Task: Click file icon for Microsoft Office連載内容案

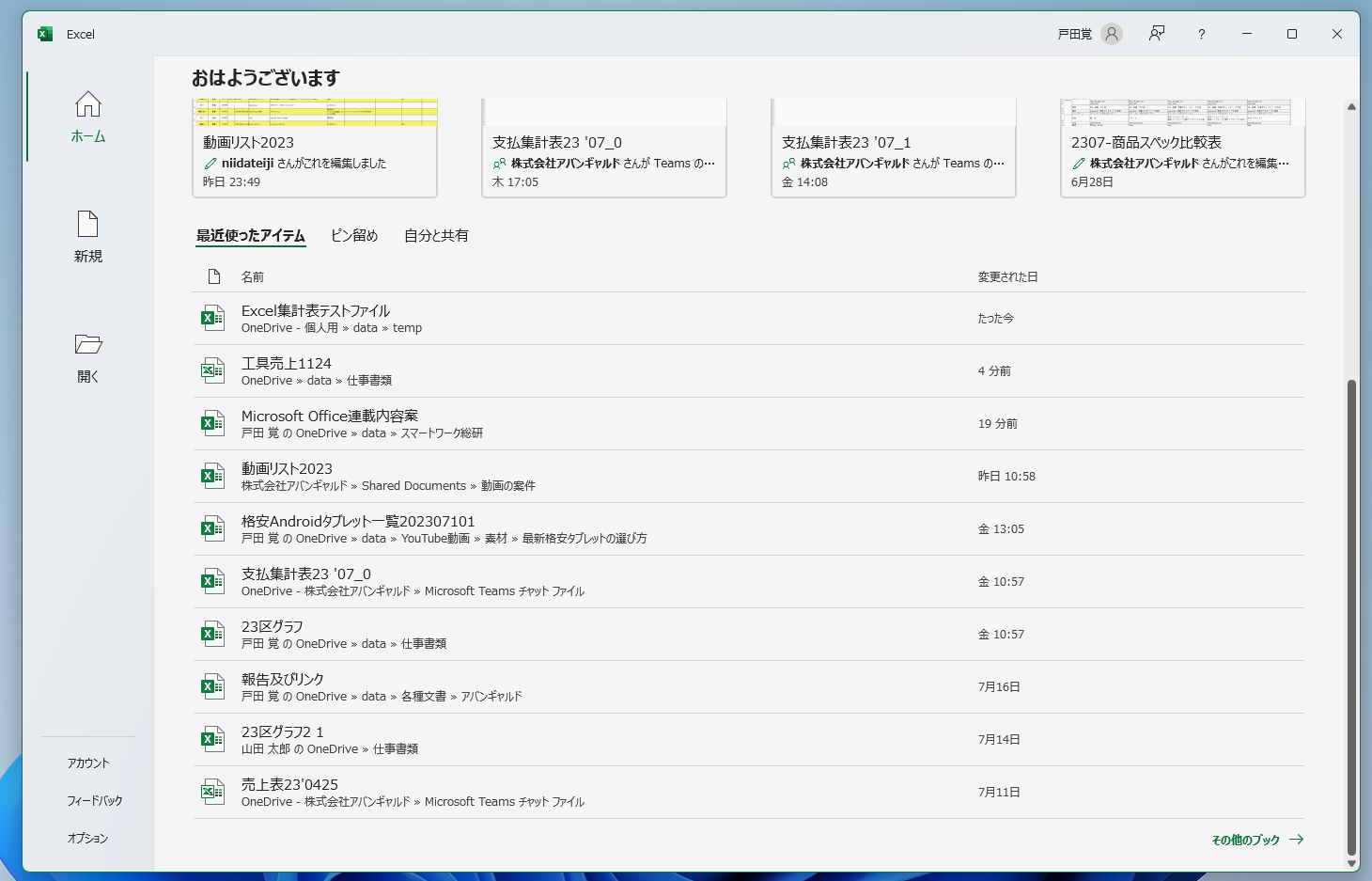Action: tap(213, 423)
